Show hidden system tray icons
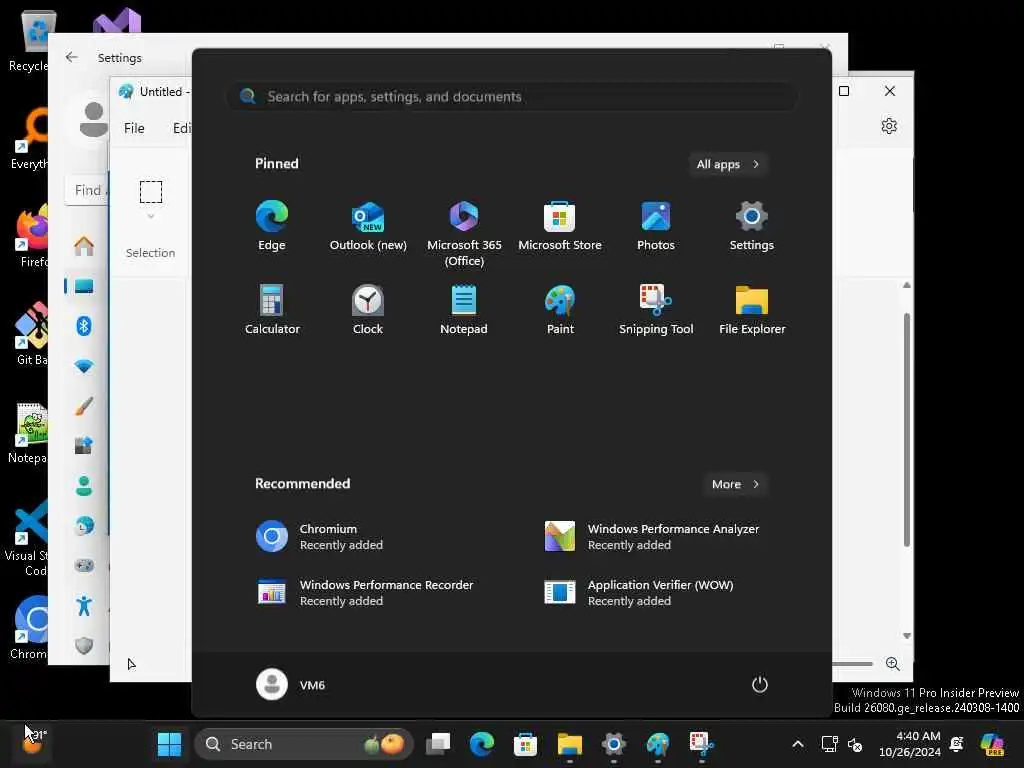1024x768 pixels. tap(797, 744)
